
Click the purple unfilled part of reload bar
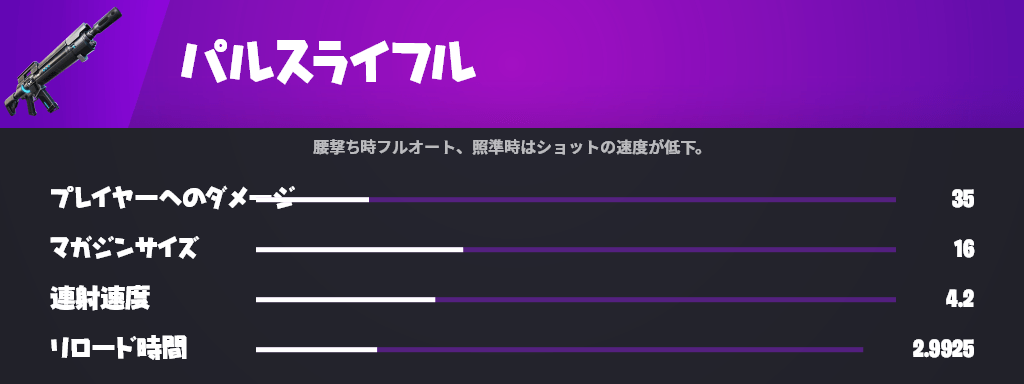pyautogui.click(x=620, y=350)
